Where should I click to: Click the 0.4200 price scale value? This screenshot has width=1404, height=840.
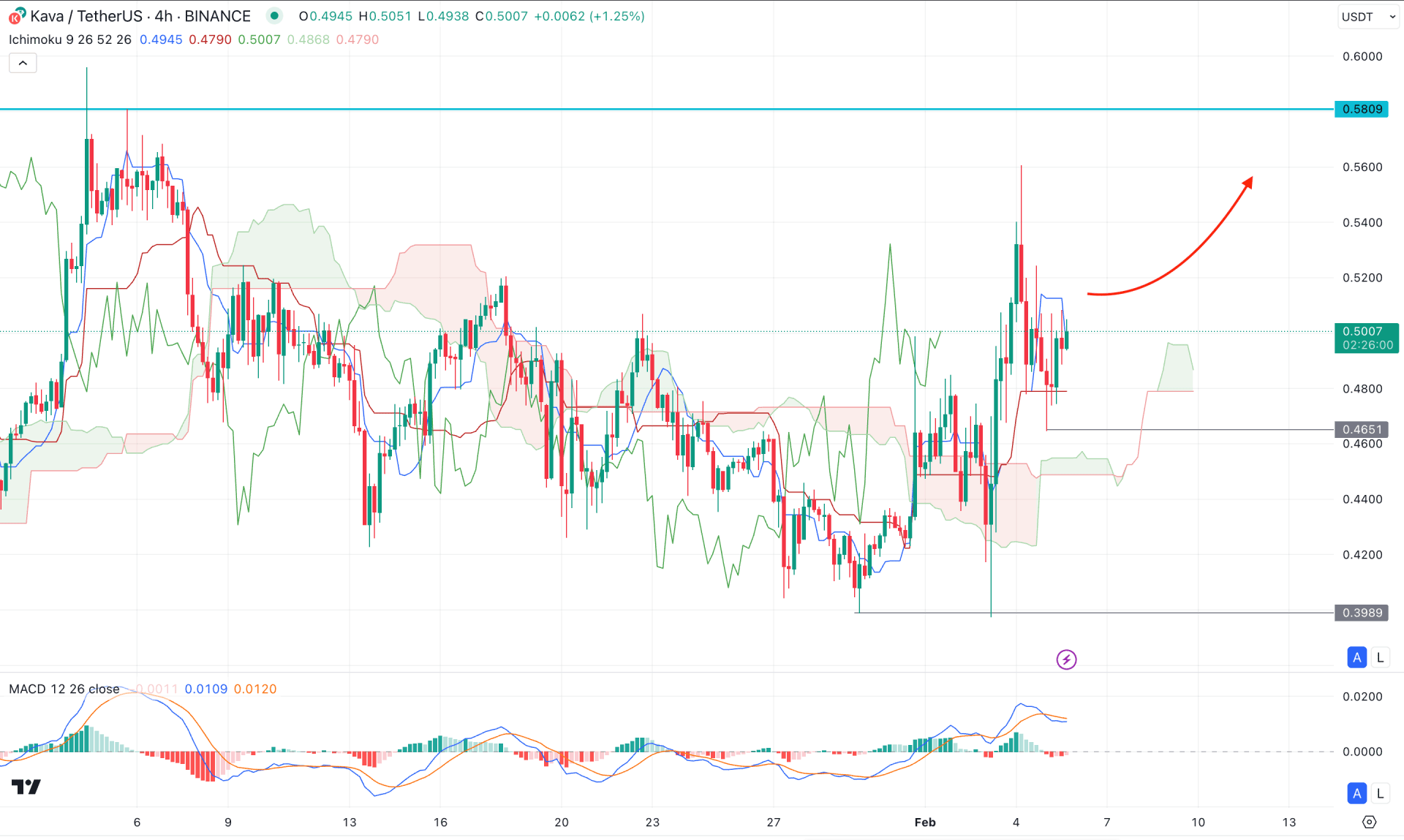click(1362, 554)
